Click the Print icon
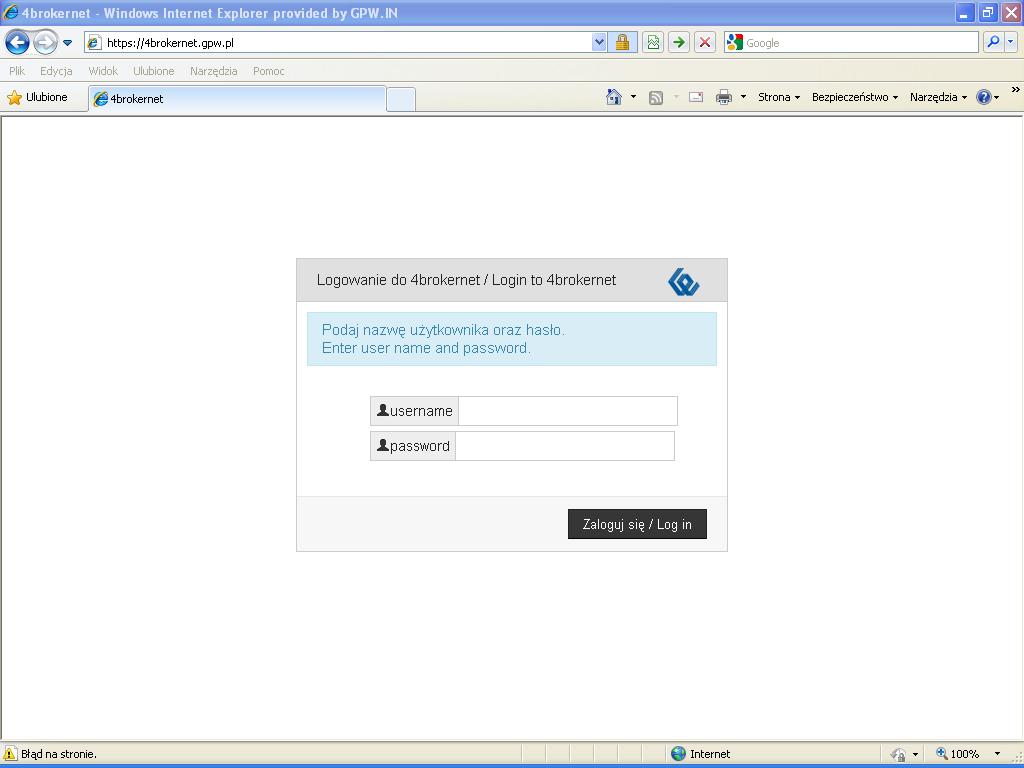 [x=724, y=97]
